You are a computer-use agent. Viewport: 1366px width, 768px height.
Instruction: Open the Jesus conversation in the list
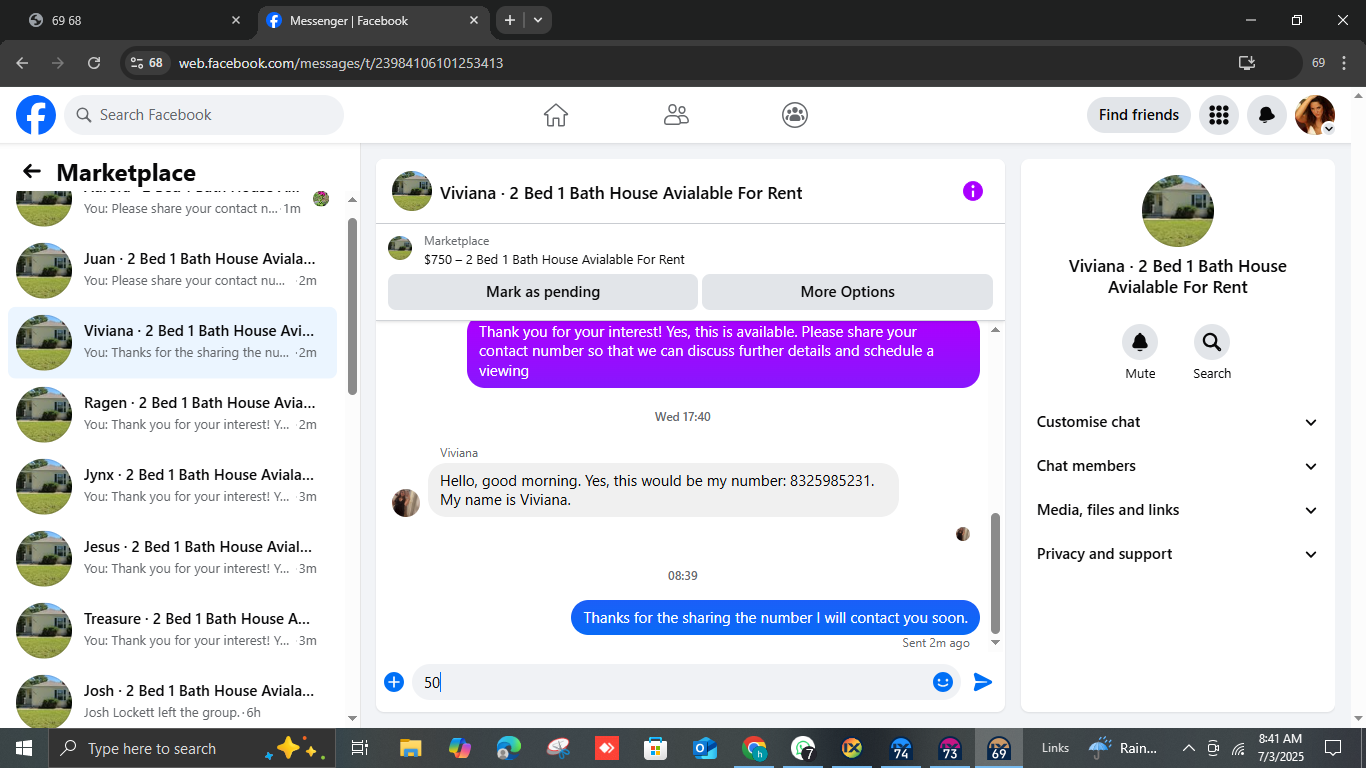[x=172, y=558]
